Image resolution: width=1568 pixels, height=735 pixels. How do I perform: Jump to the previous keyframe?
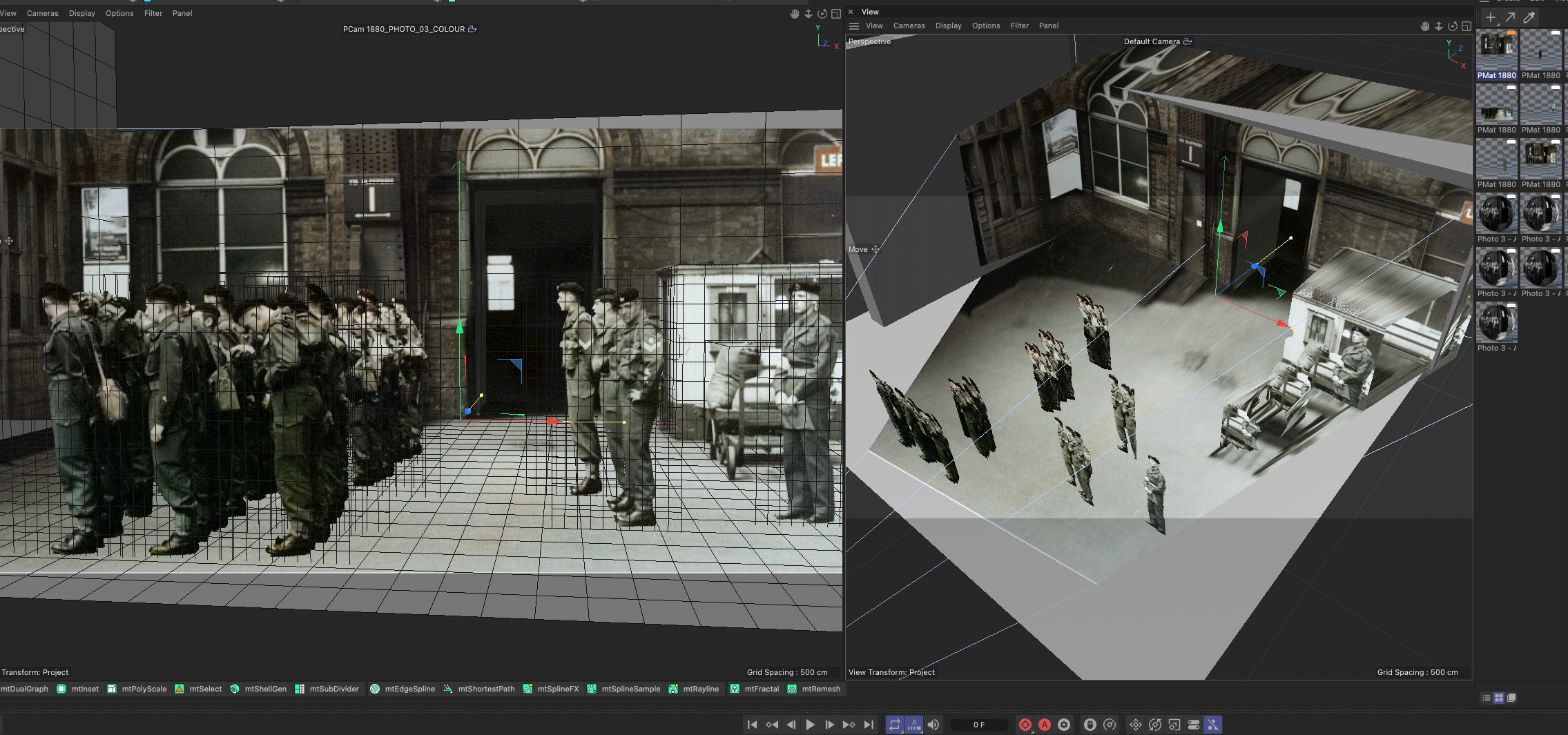(x=772, y=725)
